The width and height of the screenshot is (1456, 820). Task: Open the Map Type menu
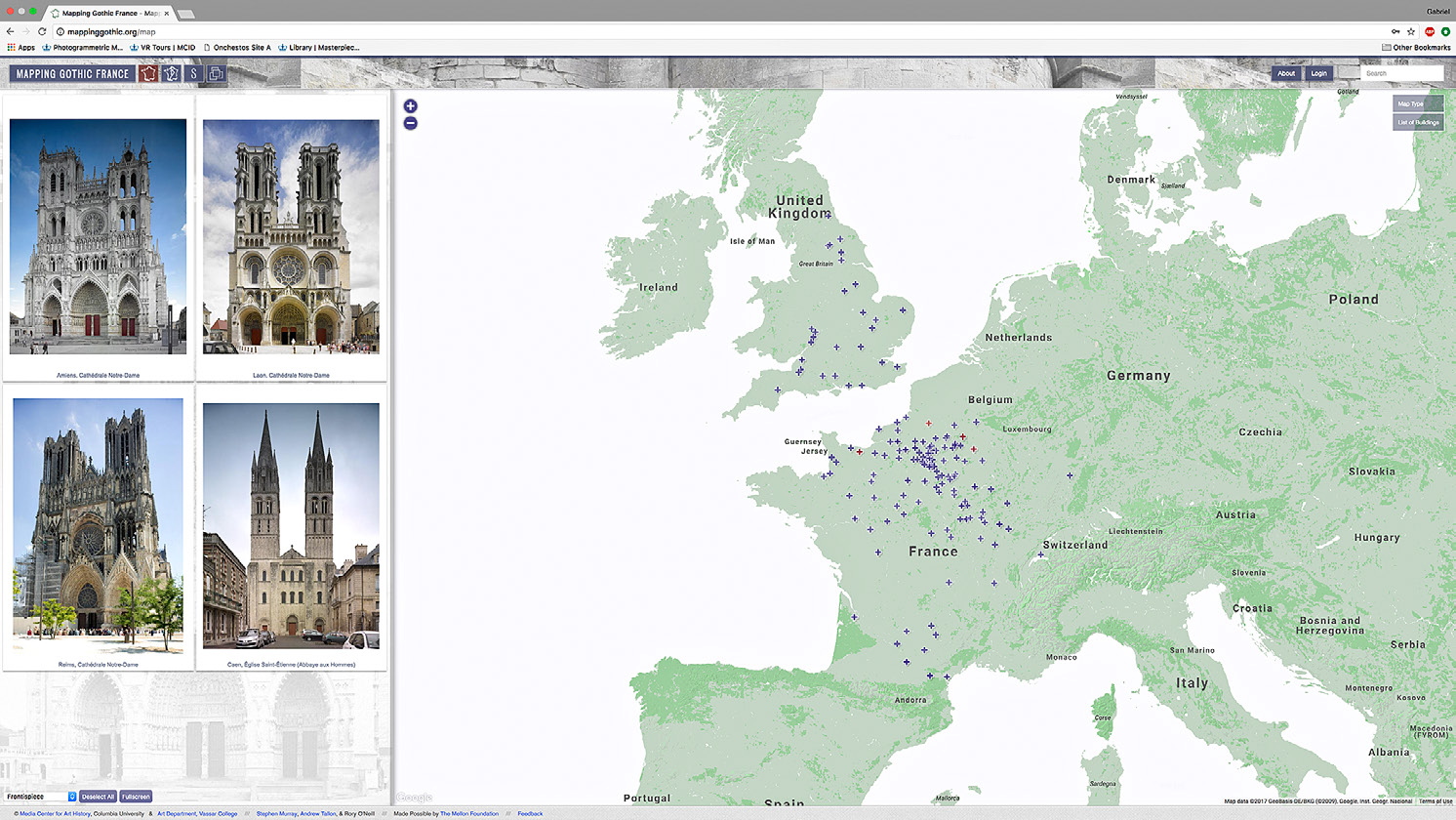tap(1418, 103)
